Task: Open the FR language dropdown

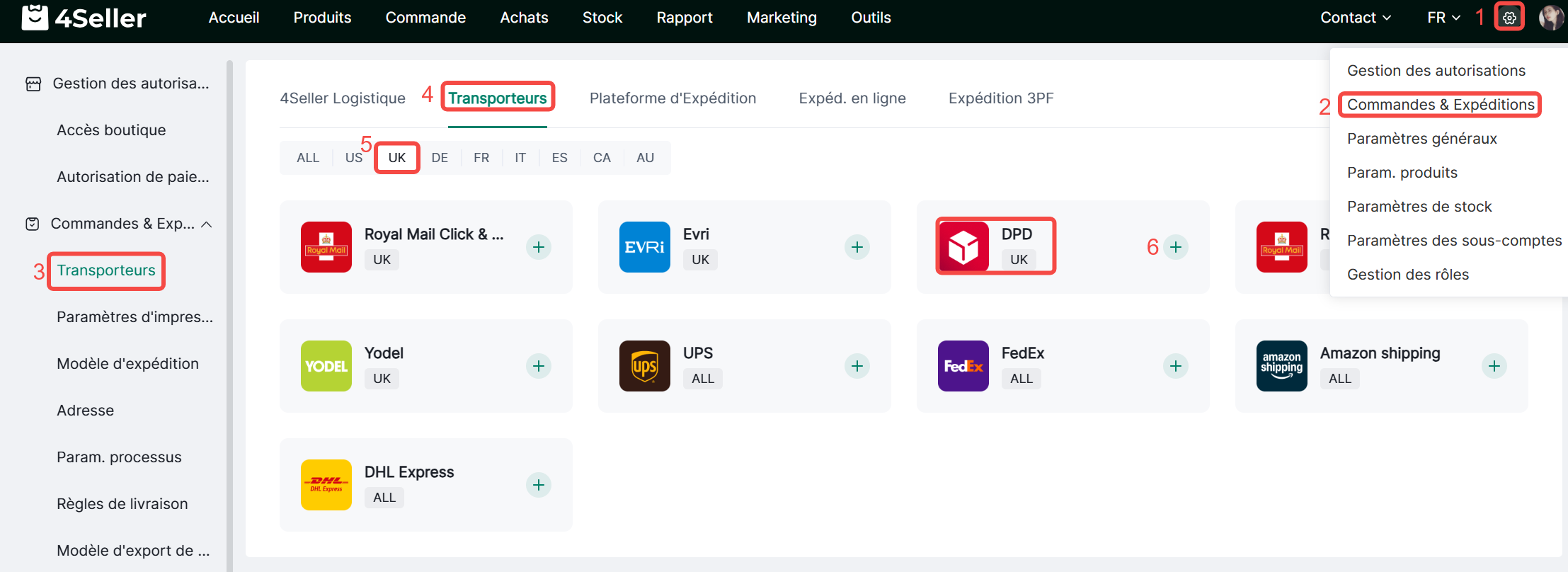Action: point(1443,18)
